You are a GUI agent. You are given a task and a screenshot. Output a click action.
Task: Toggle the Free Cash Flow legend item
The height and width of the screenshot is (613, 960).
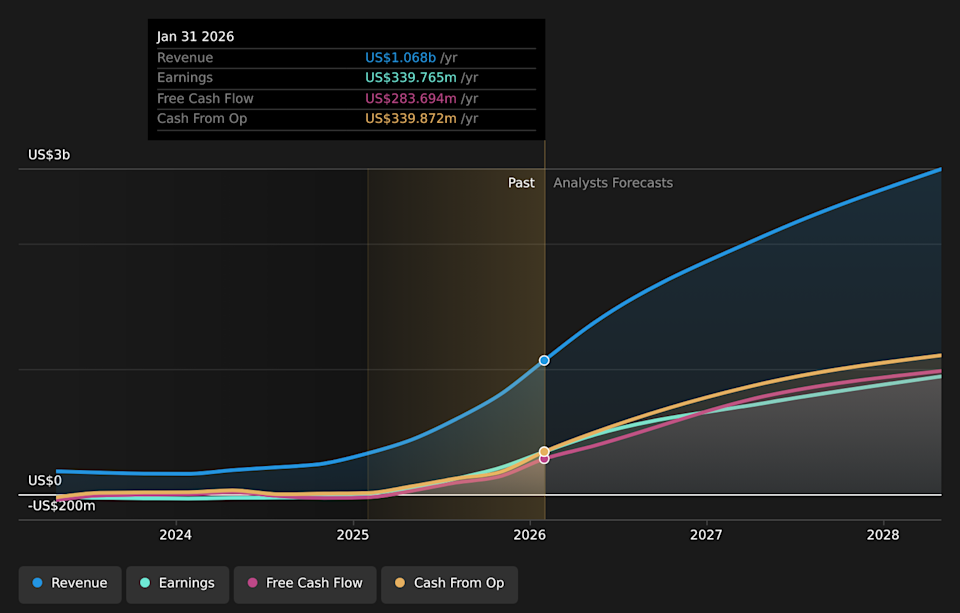click(x=305, y=584)
